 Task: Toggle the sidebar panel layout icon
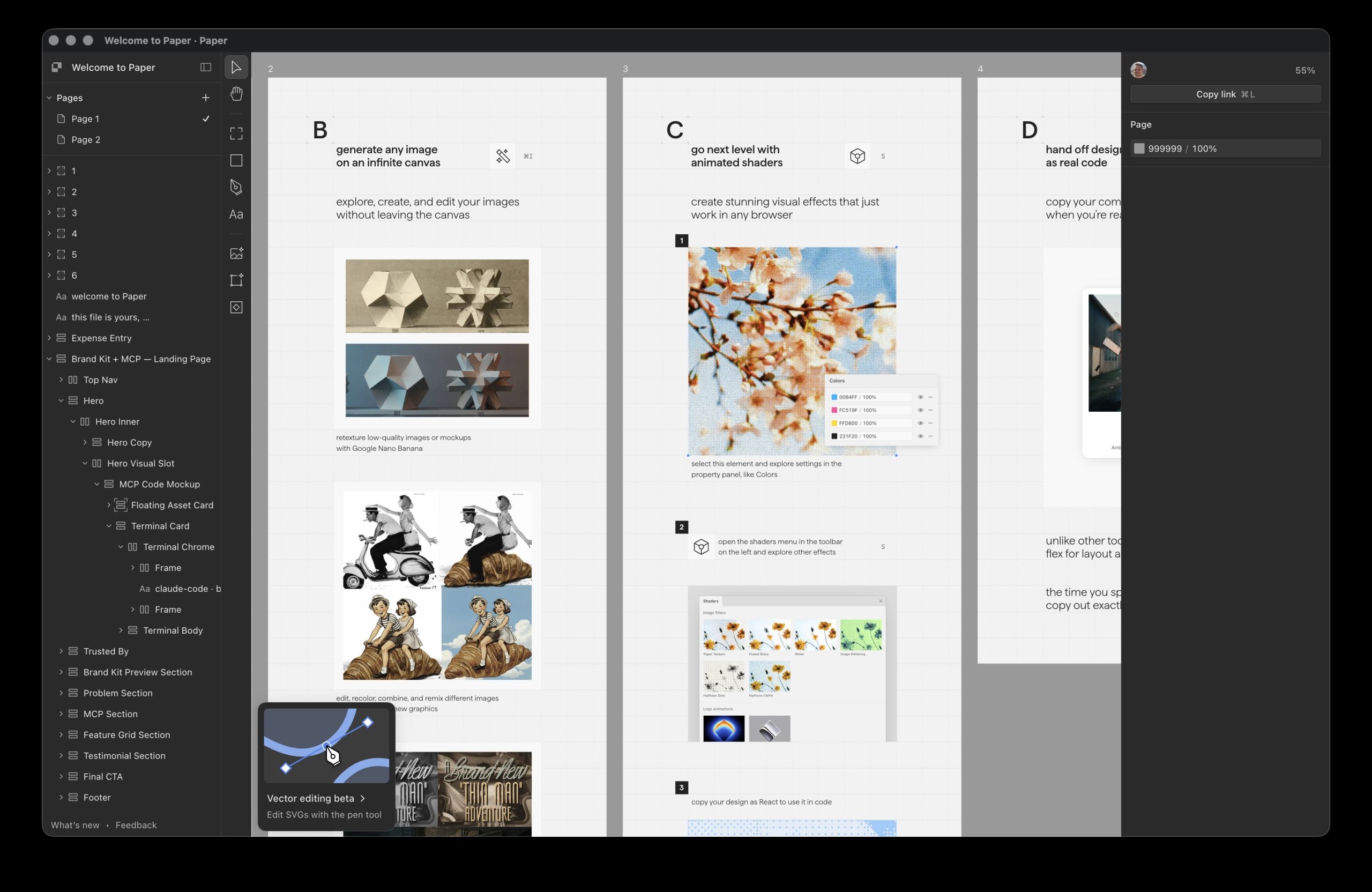(x=206, y=68)
